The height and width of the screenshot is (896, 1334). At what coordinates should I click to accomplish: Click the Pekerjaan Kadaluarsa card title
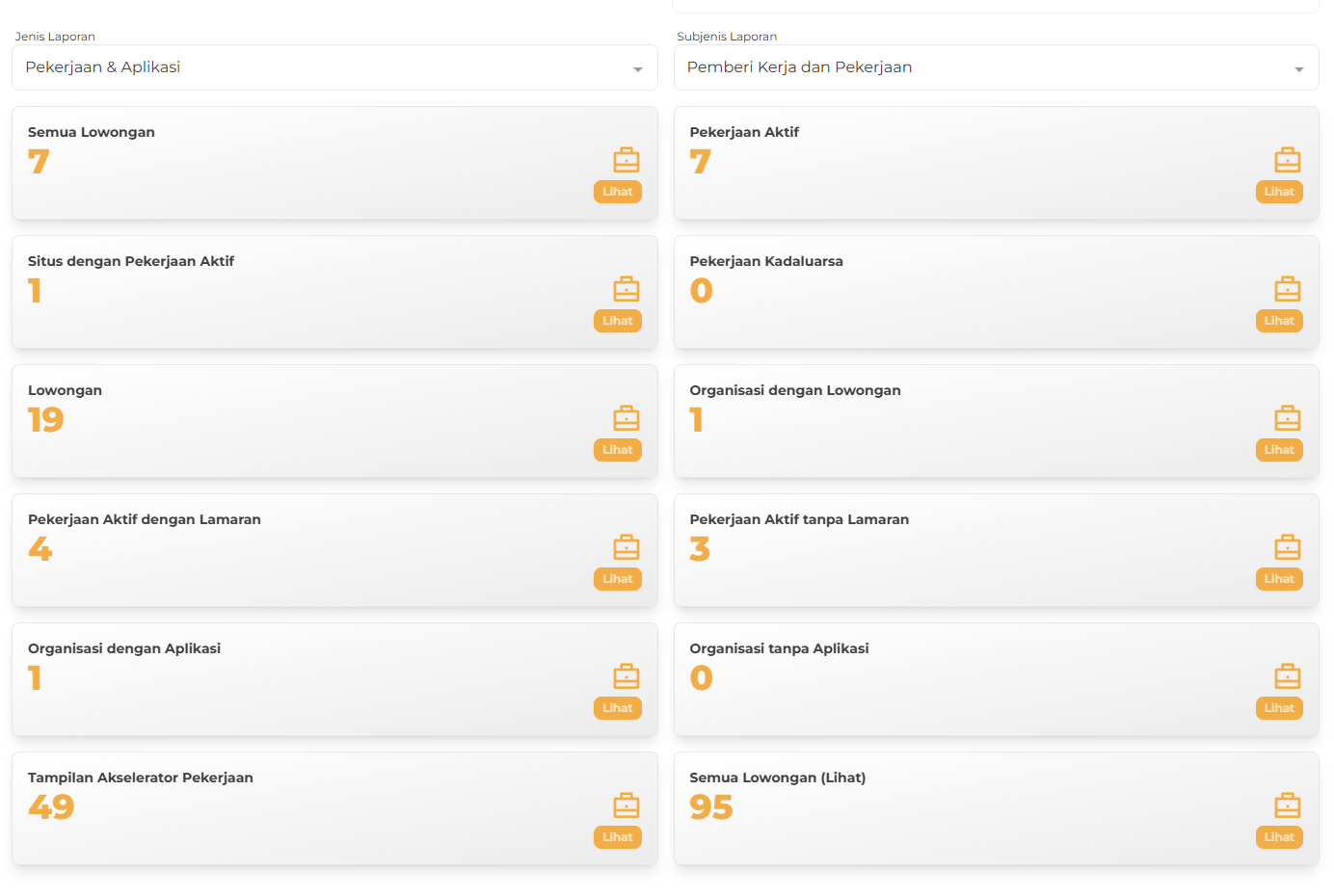point(766,261)
